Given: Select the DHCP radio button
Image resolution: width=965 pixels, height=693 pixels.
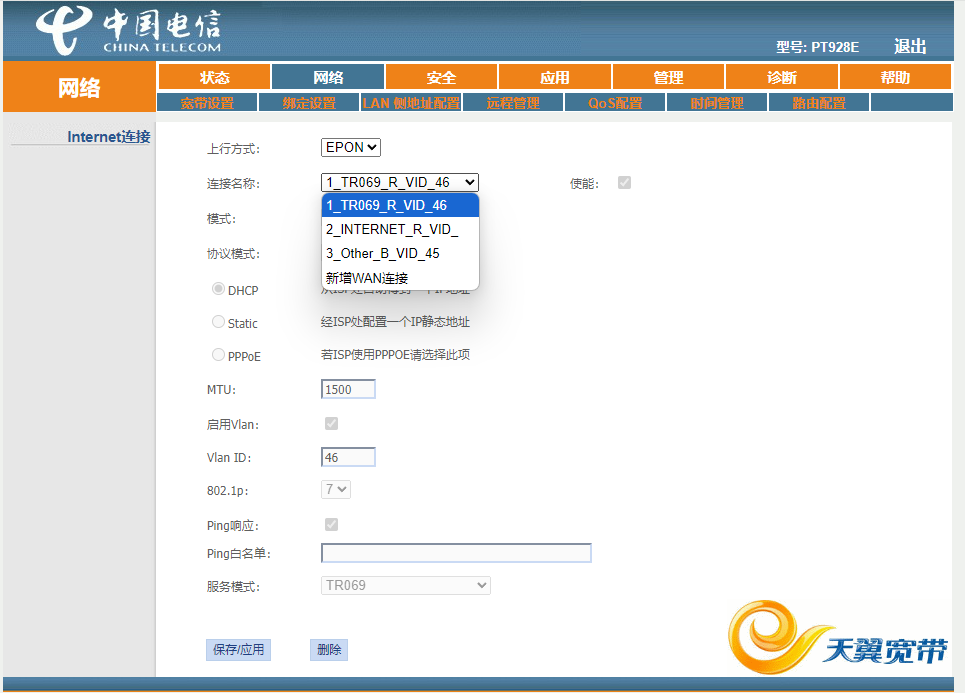Looking at the screenshot, I should tap(218, 289).
